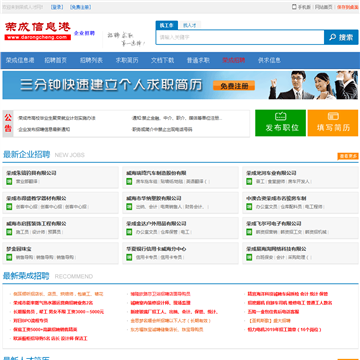
Task: Open the listing mentioning 2019年招工简章
Action: (x=284, y=330)
